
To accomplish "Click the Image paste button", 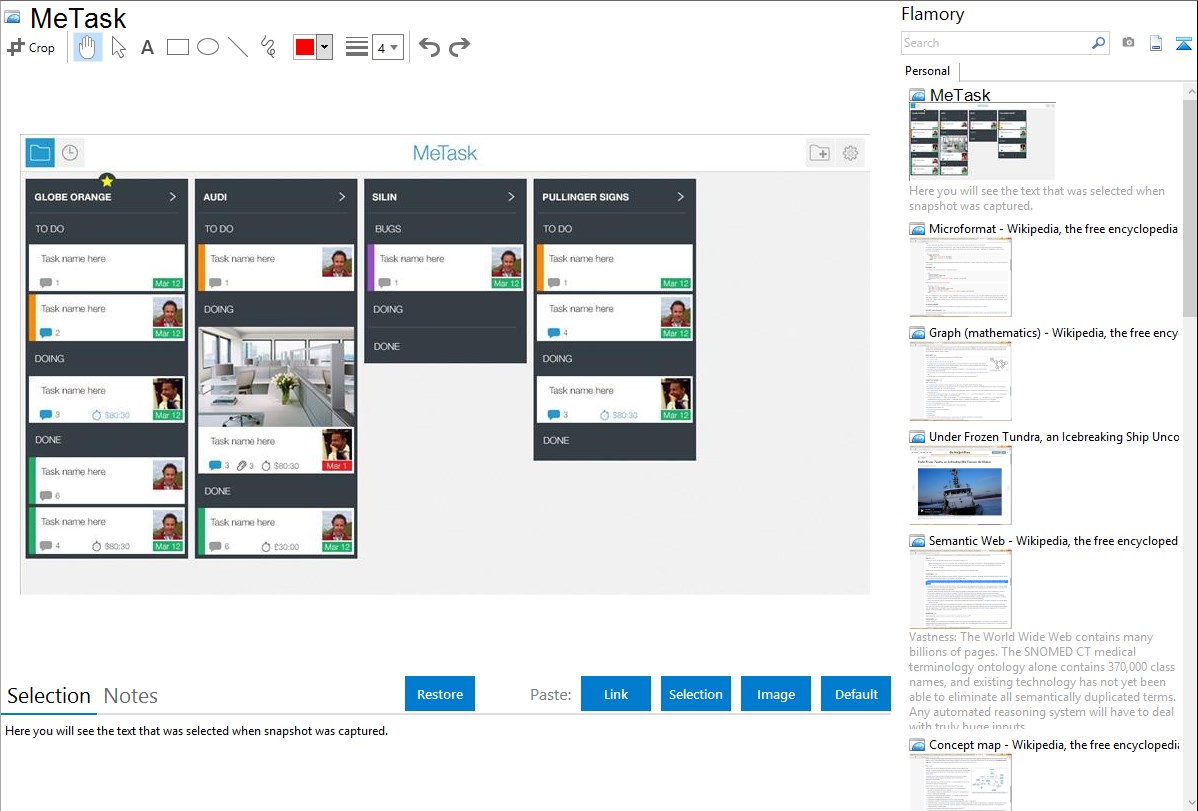I will [775, 694].
